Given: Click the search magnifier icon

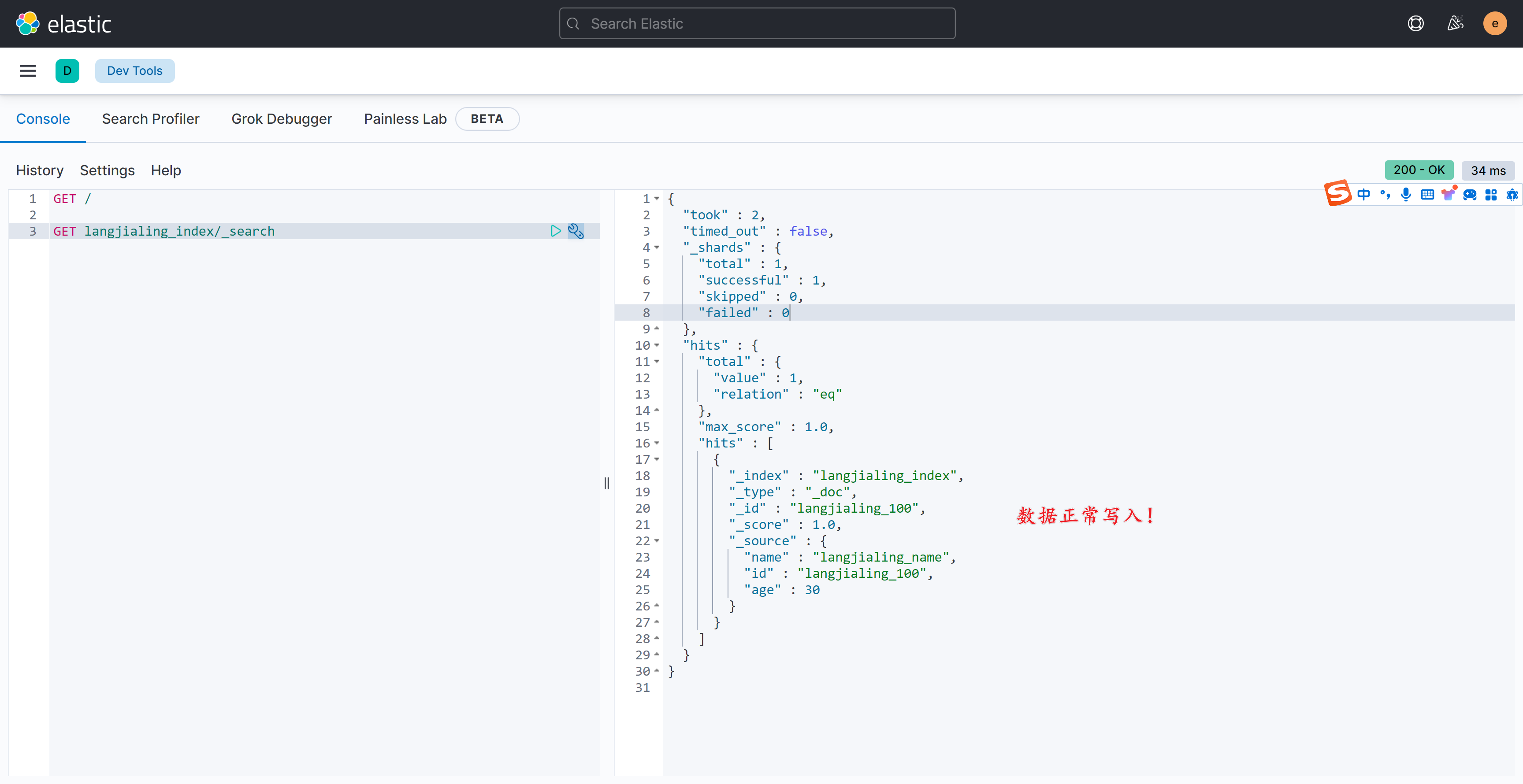Looking at the screenshot, I should [x=573, y=24].
